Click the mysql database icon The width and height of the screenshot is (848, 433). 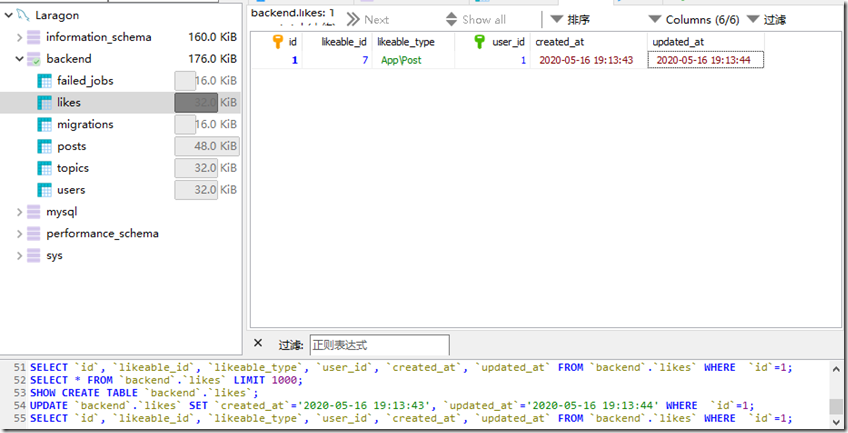pyautogui.click(x=34, y=212)
